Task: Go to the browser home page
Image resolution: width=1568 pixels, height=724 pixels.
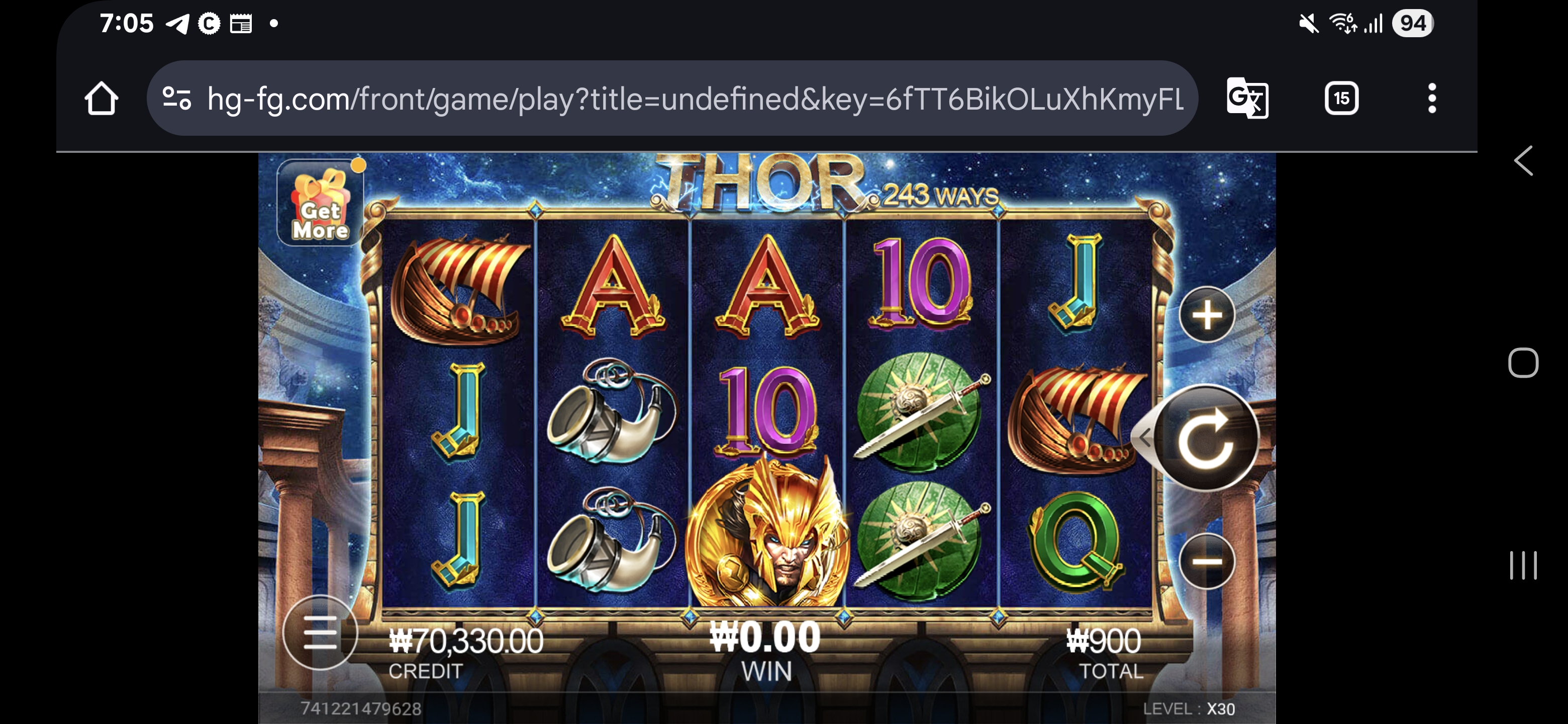Action: 101,98
